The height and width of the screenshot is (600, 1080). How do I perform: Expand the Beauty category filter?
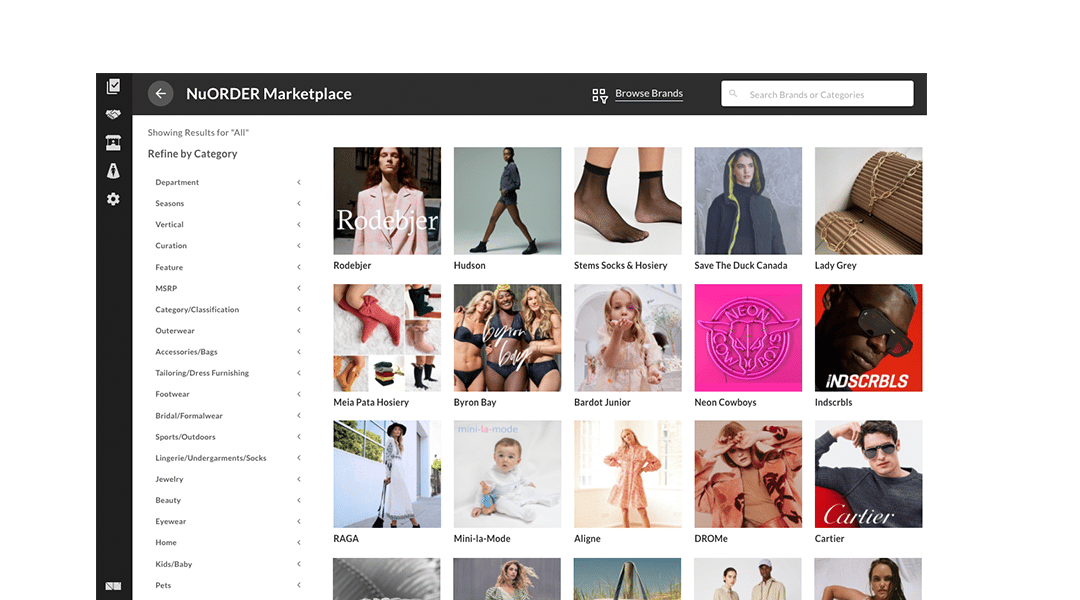(227, 501)
